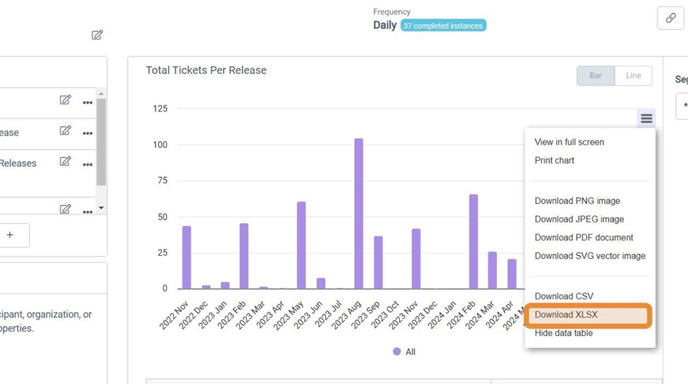The image size is (688, 384).
Task: Choose Download JPEG image
Action: point(579,219)
